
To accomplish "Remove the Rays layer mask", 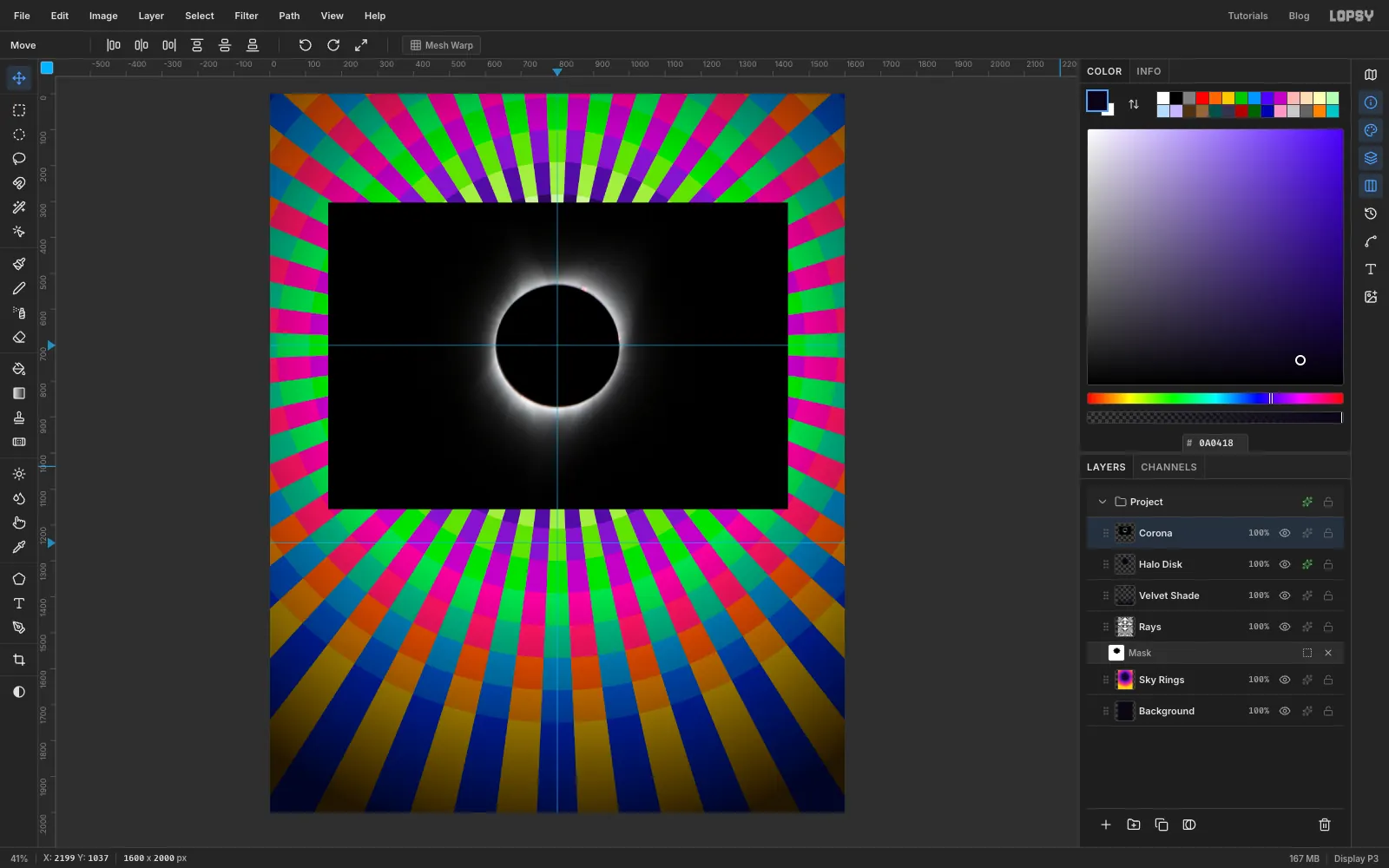I will click(x=1328, y=653).
